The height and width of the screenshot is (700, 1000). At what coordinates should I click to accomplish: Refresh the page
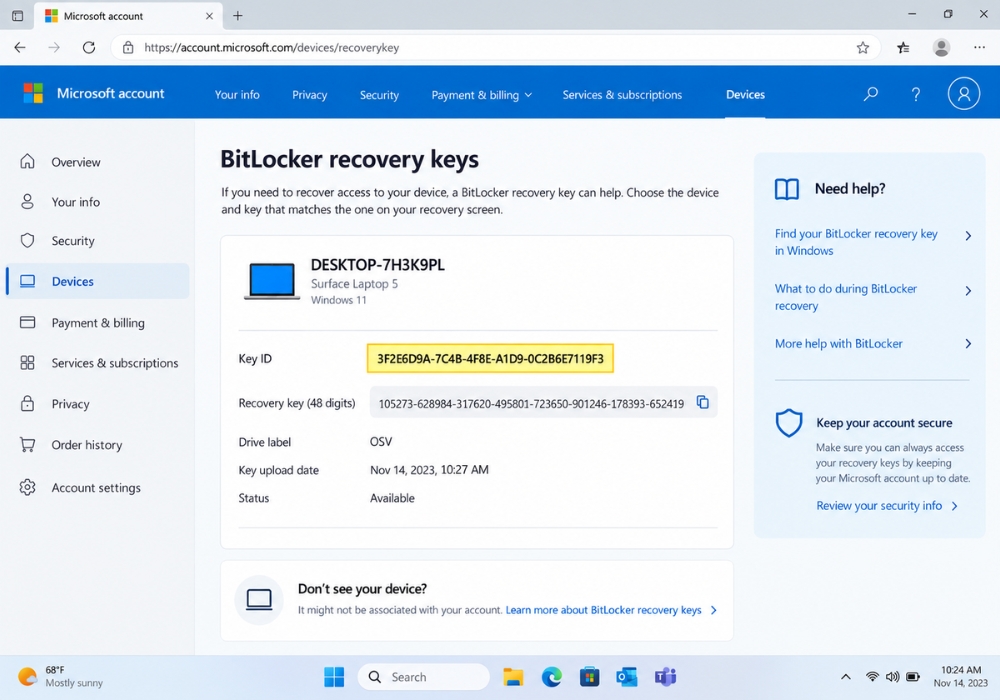(x=89, y=47)
